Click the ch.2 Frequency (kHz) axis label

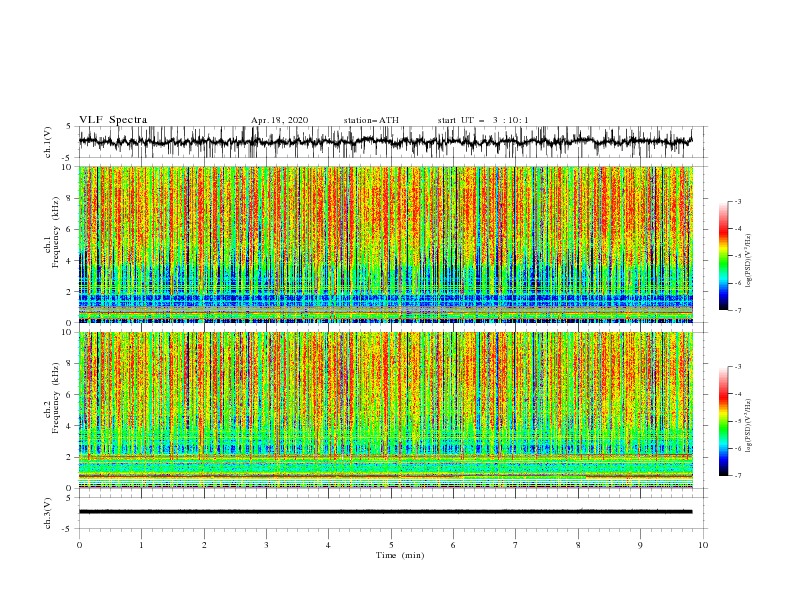tap(52, 398)
